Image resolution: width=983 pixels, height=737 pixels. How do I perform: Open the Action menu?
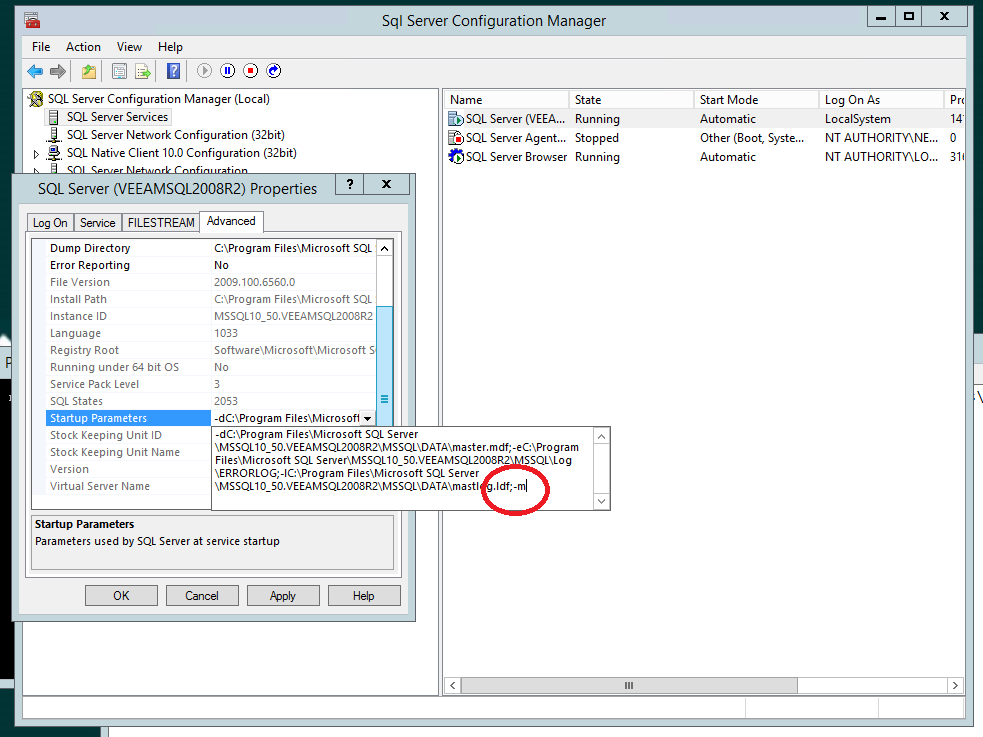click(83, 47)
